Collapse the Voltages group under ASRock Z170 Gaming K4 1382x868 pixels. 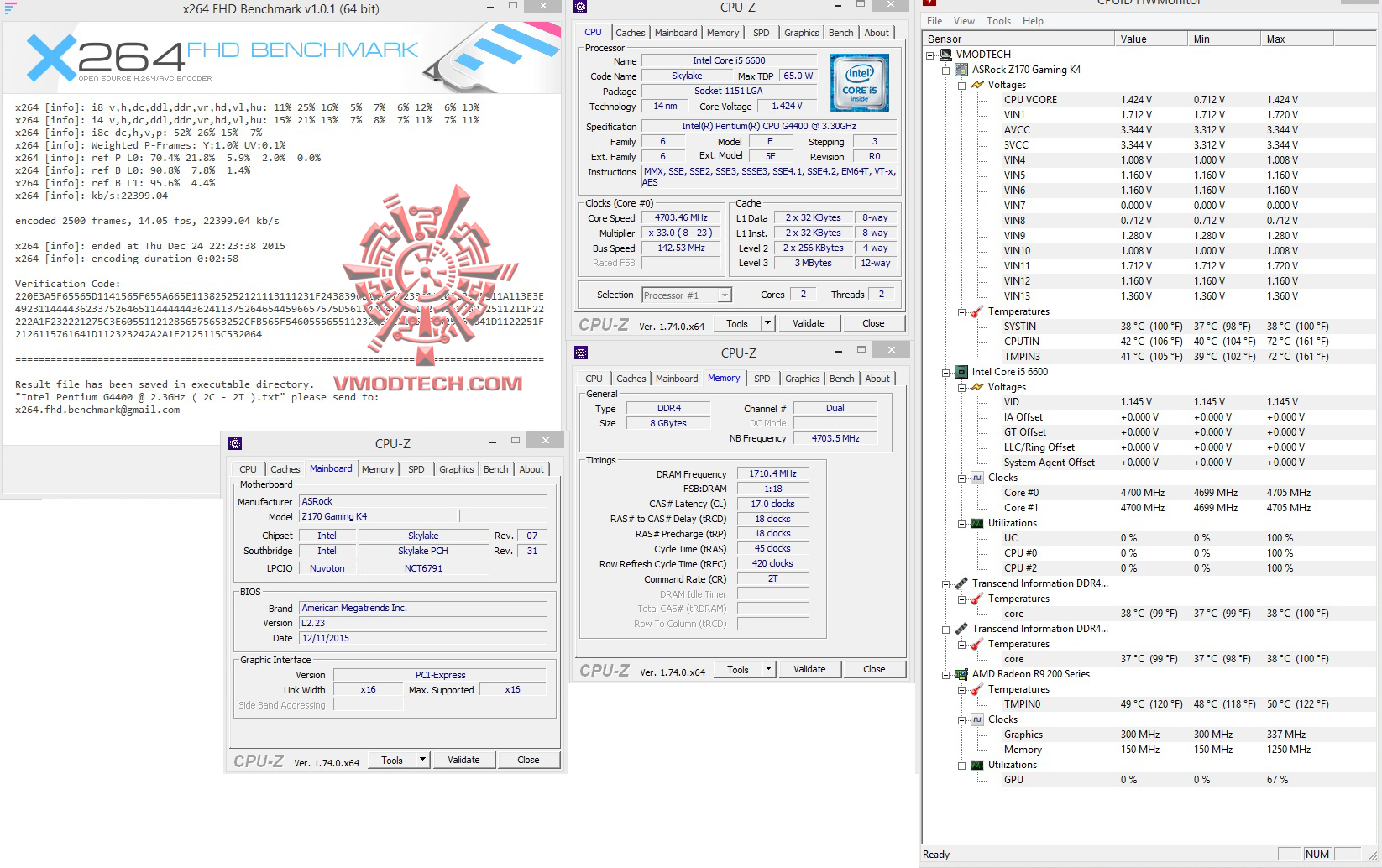click(x=962, y=86)
